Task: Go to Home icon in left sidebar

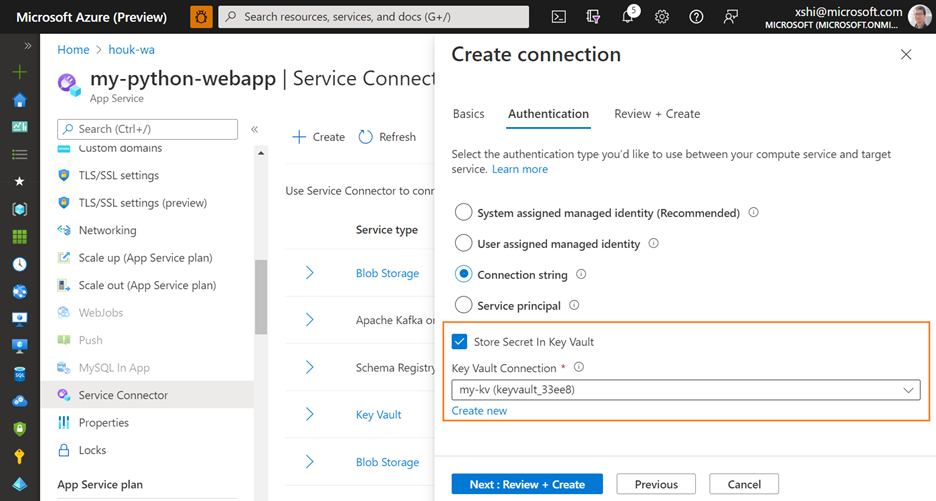Action: [x=20, y=99]
